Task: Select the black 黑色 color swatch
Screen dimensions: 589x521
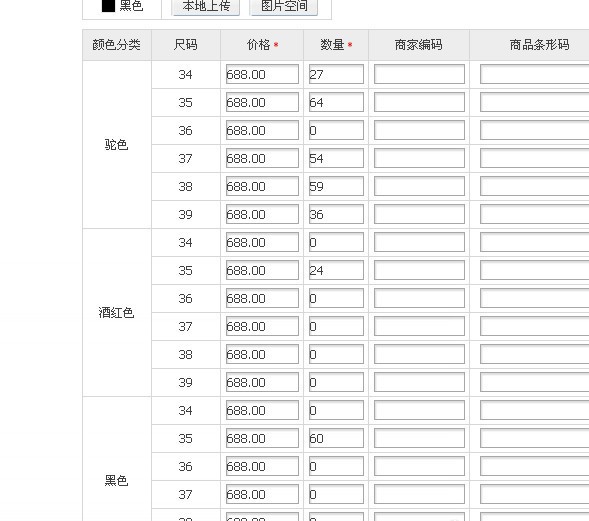Action: (x=108, y=6)
